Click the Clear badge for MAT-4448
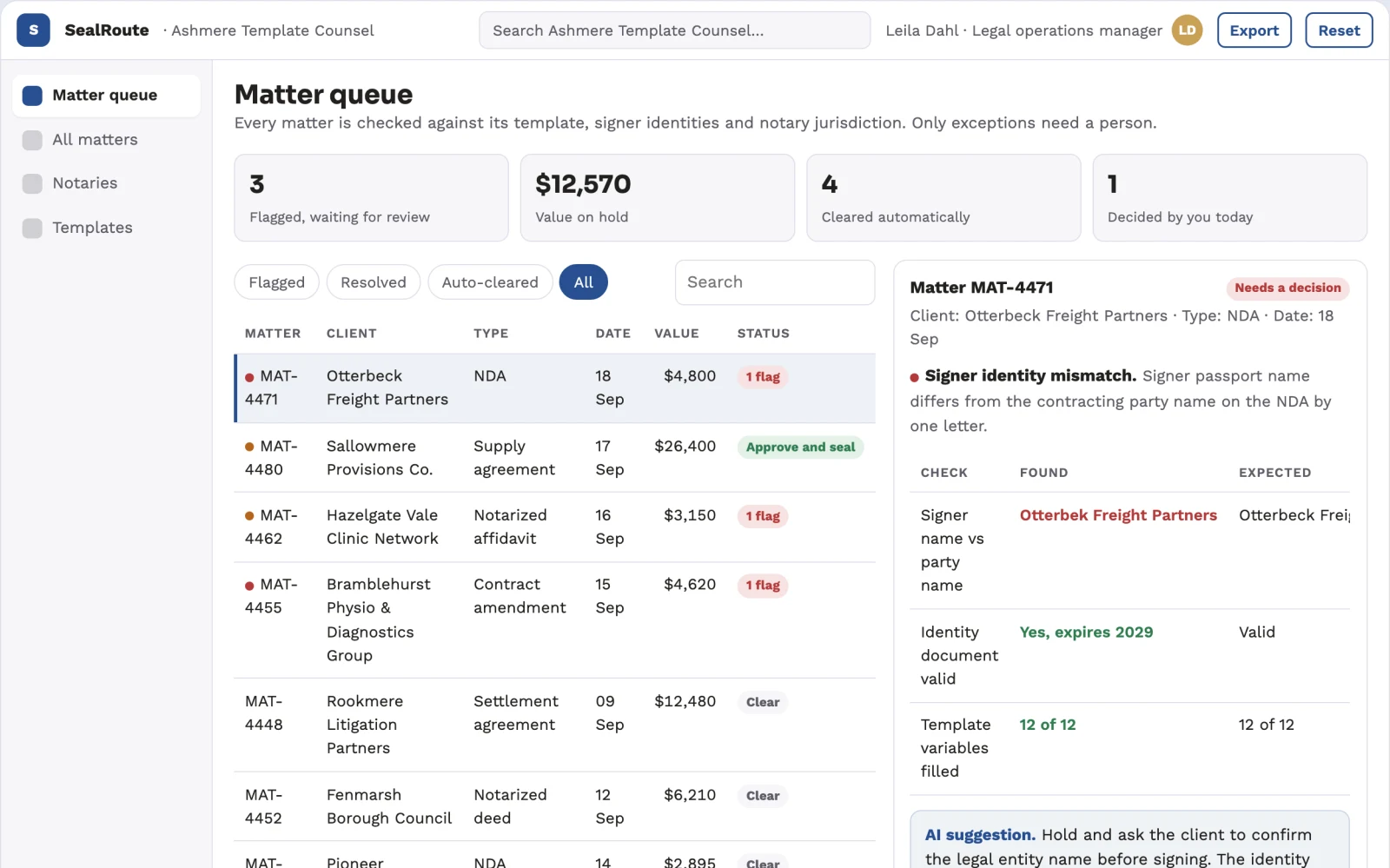This screenshot has width=1390, height=868. click(x=763, y=702)
